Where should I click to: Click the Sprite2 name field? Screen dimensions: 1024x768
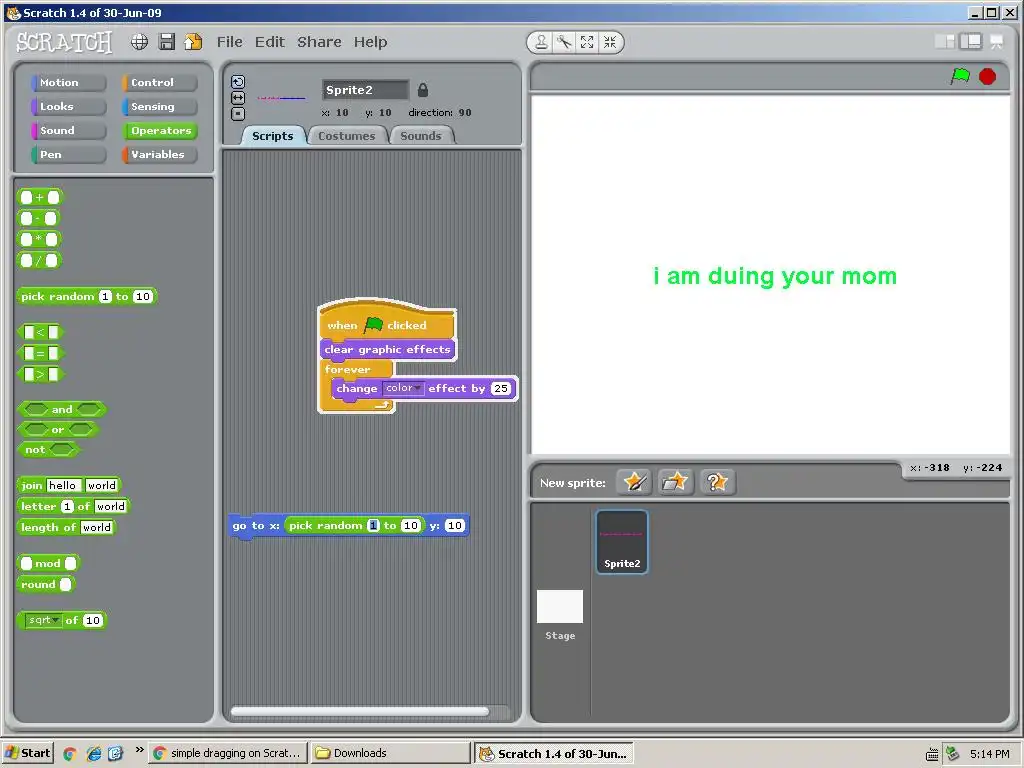pyautogui.click(x=365, y=90)
